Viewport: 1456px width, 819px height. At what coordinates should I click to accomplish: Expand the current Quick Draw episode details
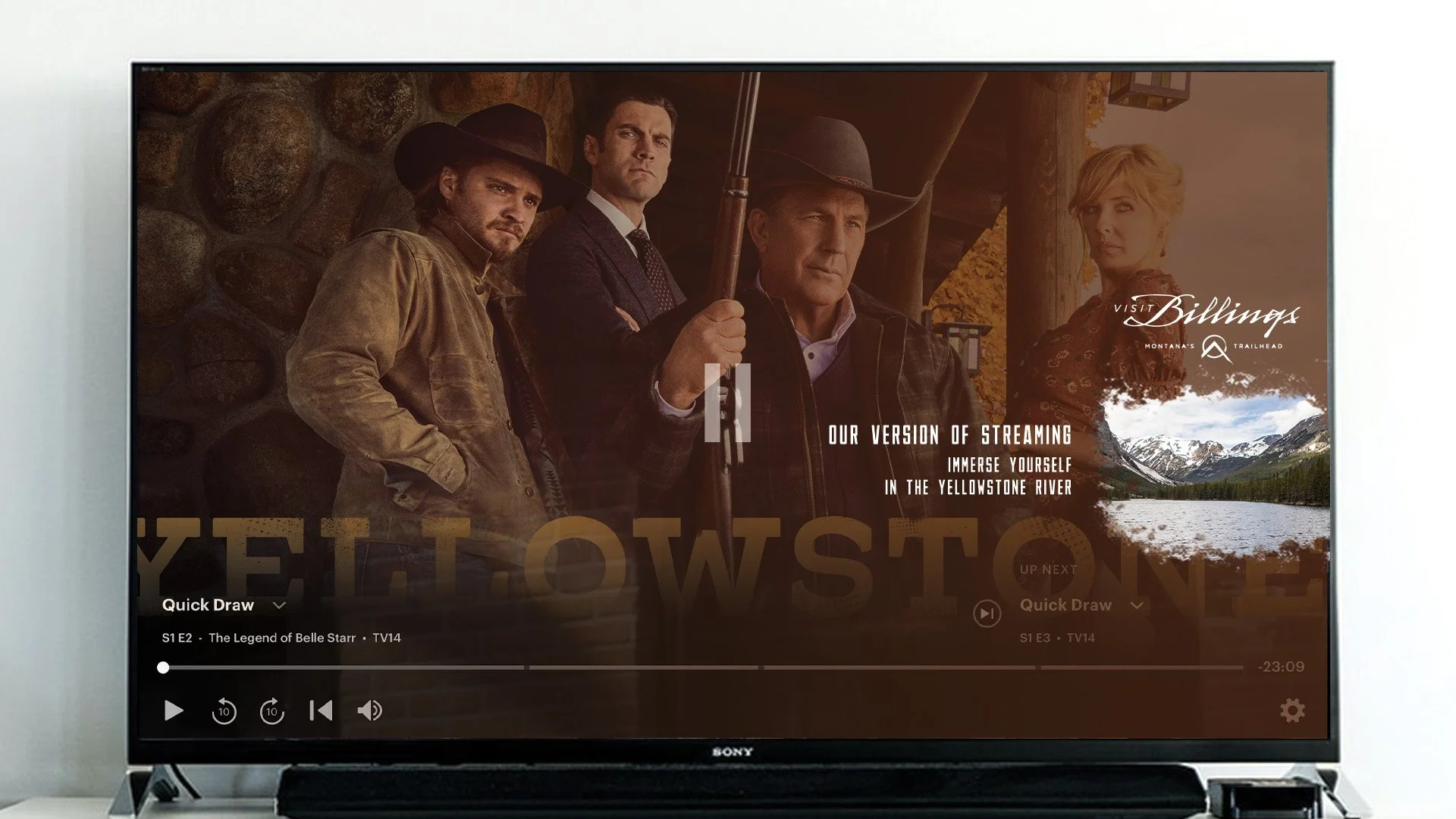[x=279, y=605]
